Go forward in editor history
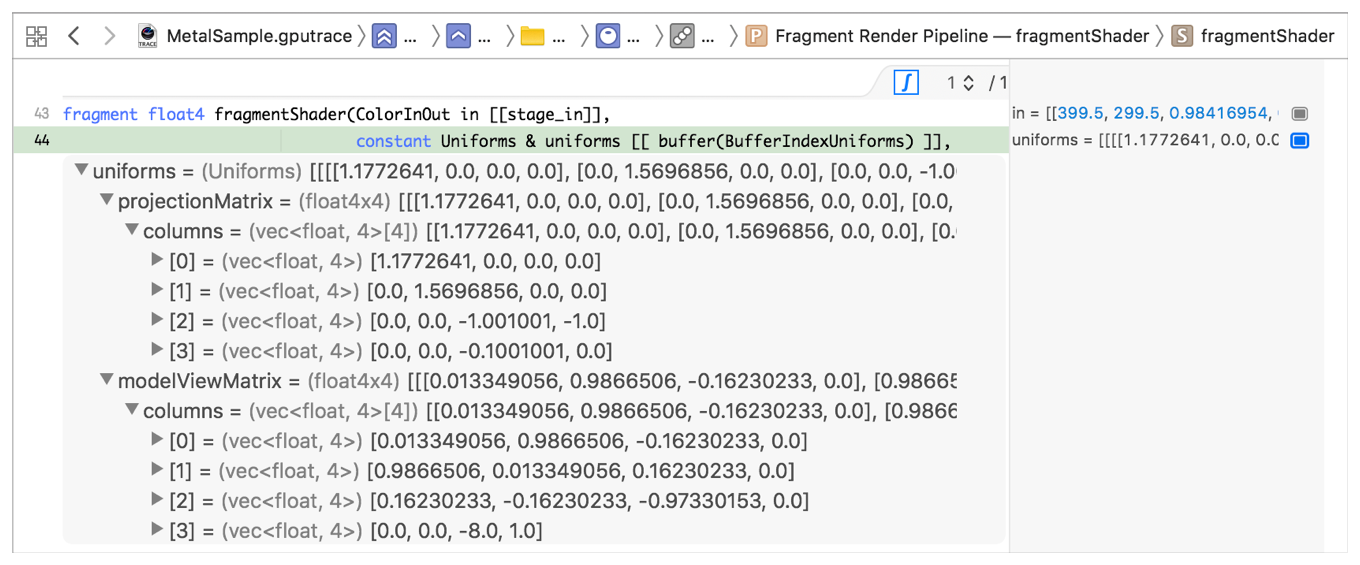The width and height of the screenshot is (1360, 565). pyautogui.click(x=109, y=37)
